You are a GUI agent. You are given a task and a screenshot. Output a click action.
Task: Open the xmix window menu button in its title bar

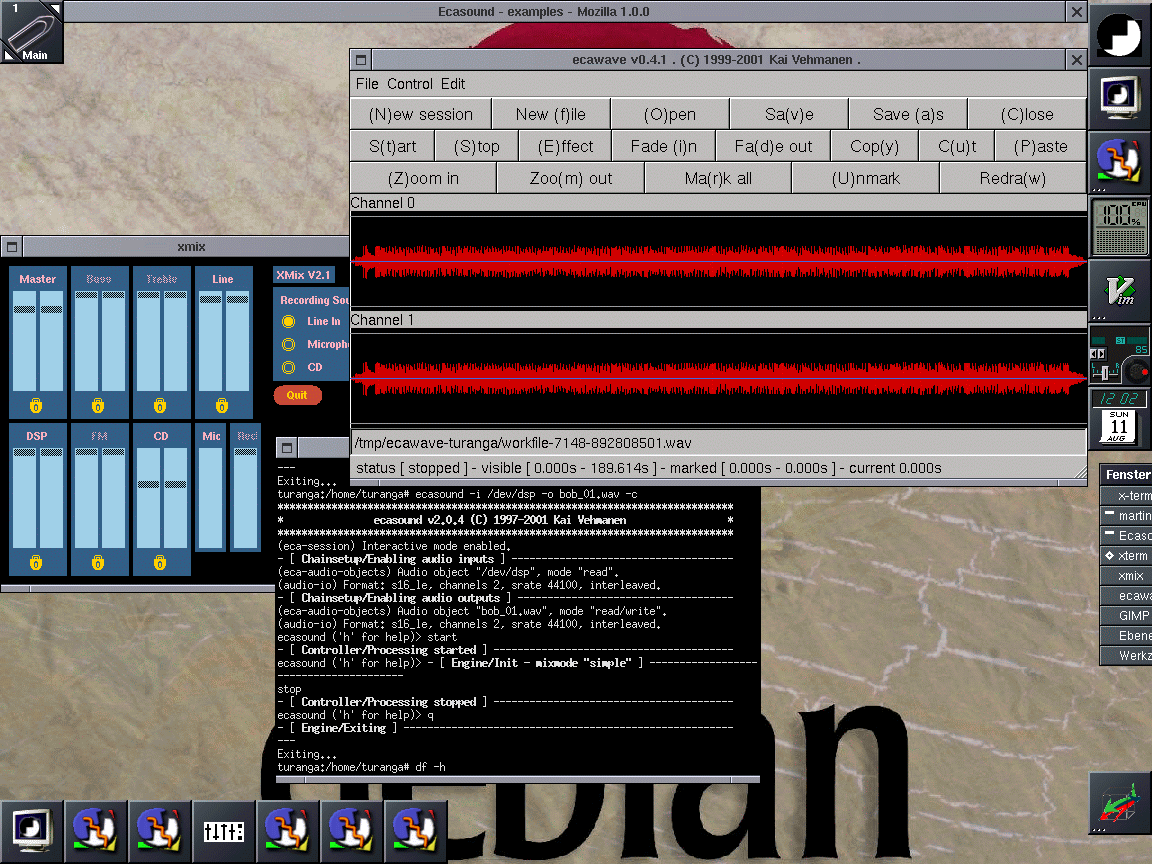(12, 247)
